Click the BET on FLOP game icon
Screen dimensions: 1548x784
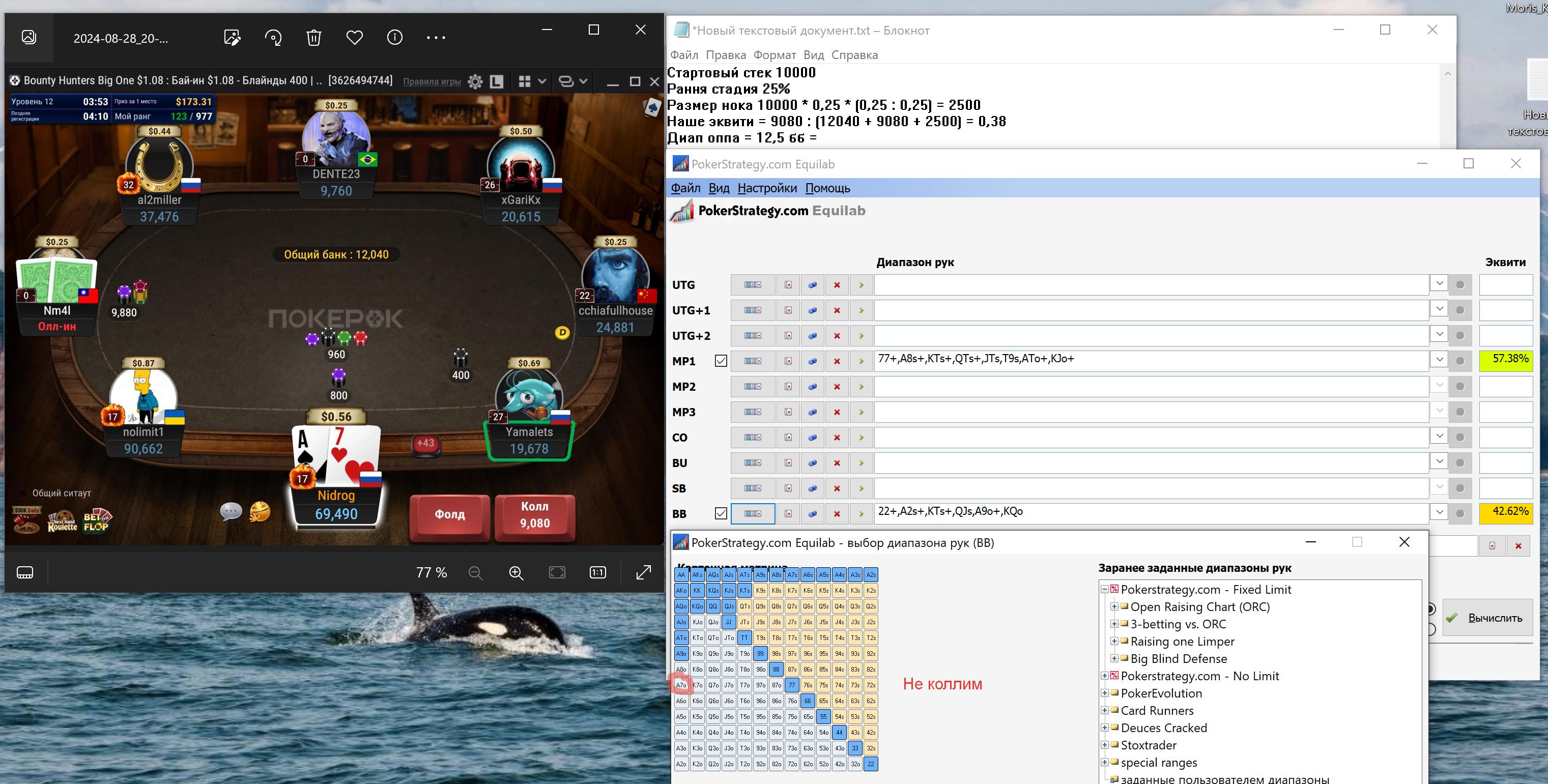[x=97, y=521]
